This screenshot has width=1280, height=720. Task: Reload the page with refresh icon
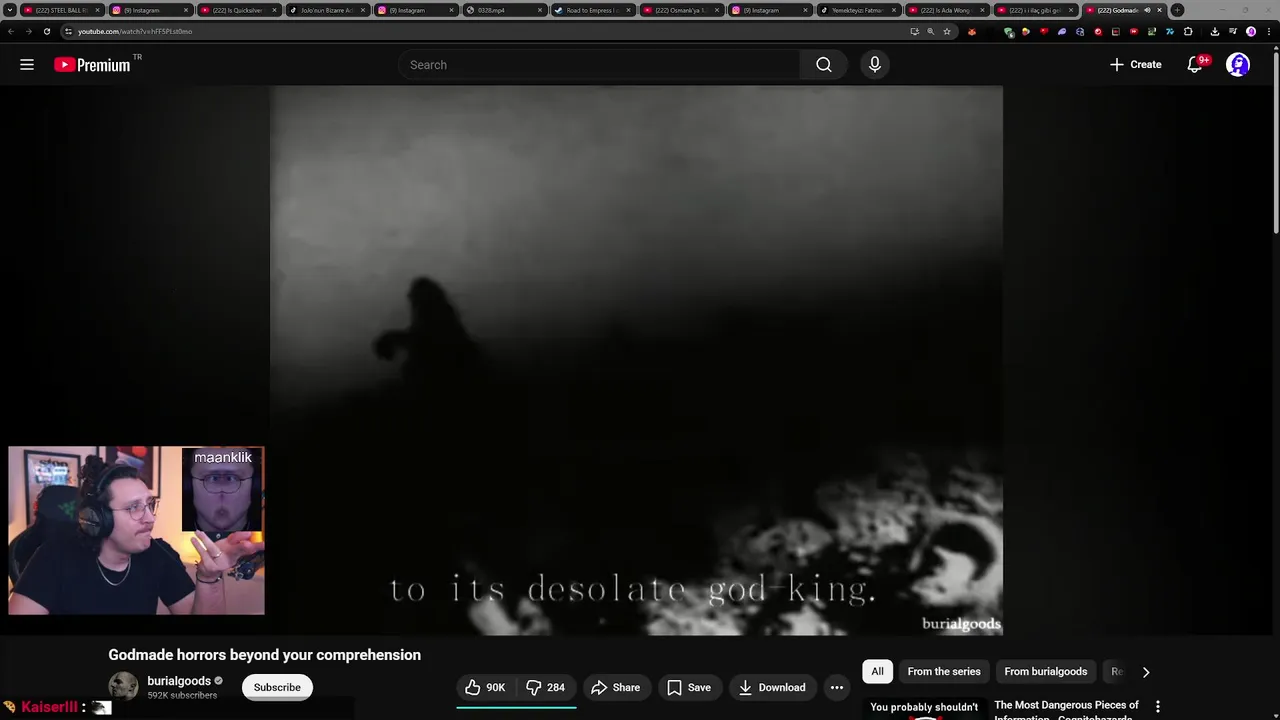(47, 31)
